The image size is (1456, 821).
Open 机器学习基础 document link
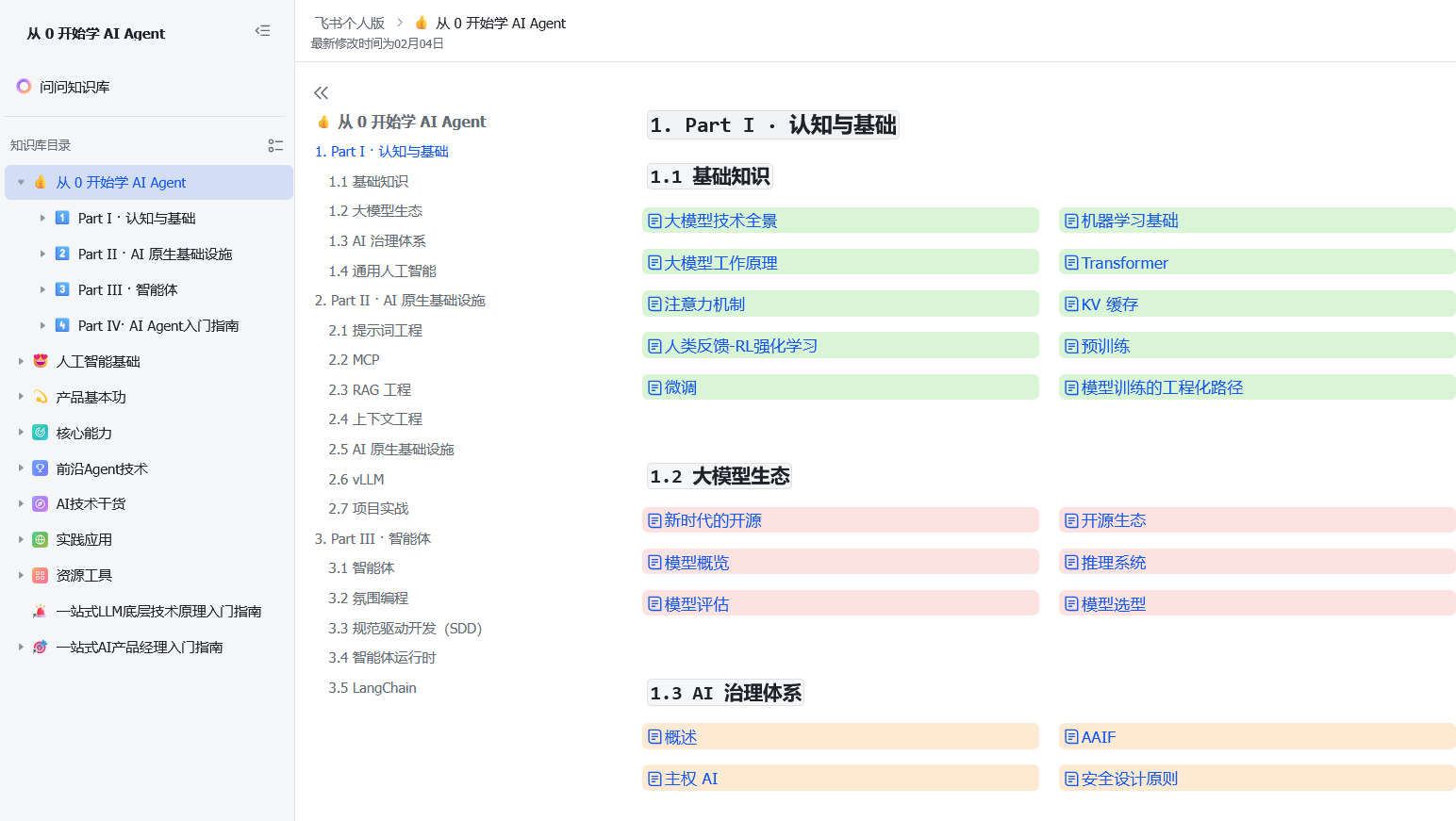pos(1130,221)
